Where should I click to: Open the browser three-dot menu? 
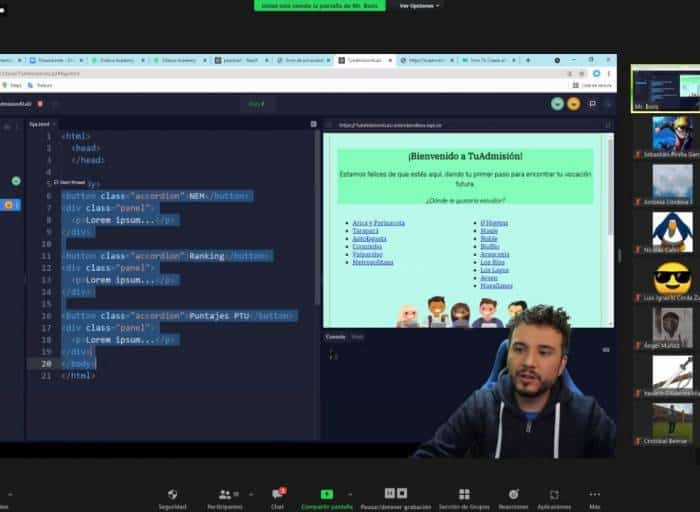click(609, 74)
